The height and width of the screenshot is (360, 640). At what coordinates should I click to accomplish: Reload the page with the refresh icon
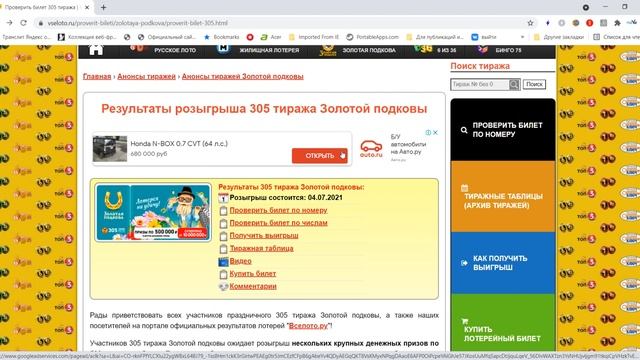pyautogui.click(x=24, y=23)
